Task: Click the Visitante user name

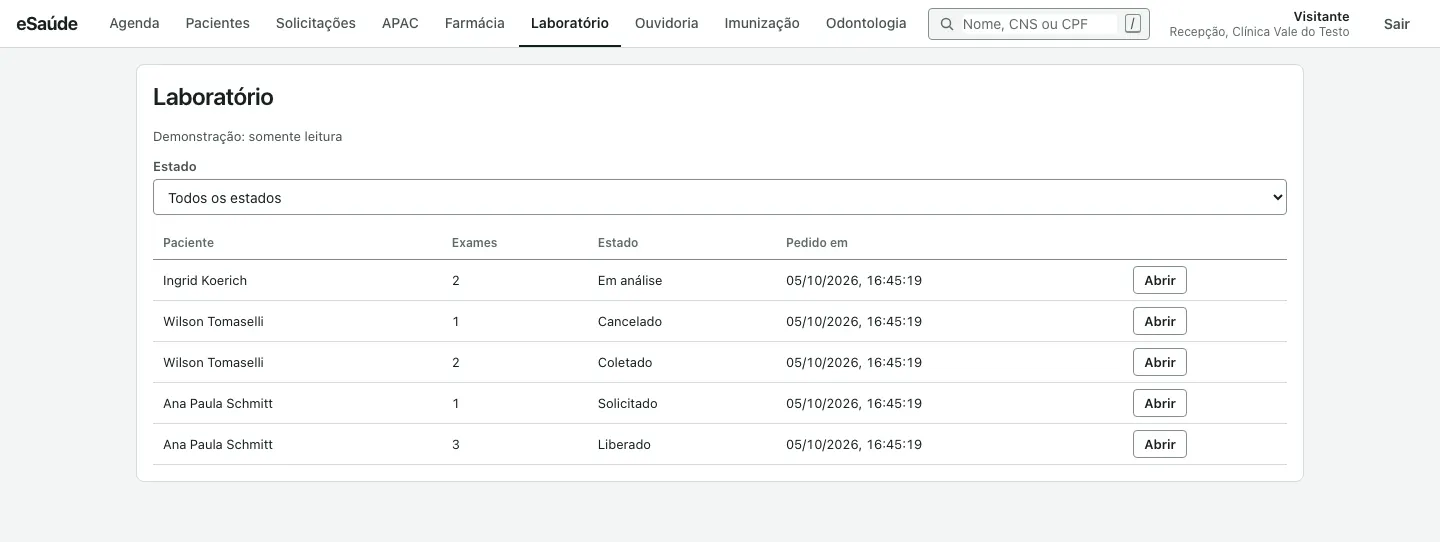Action: pyautogui.click(x=1321, y=16)
